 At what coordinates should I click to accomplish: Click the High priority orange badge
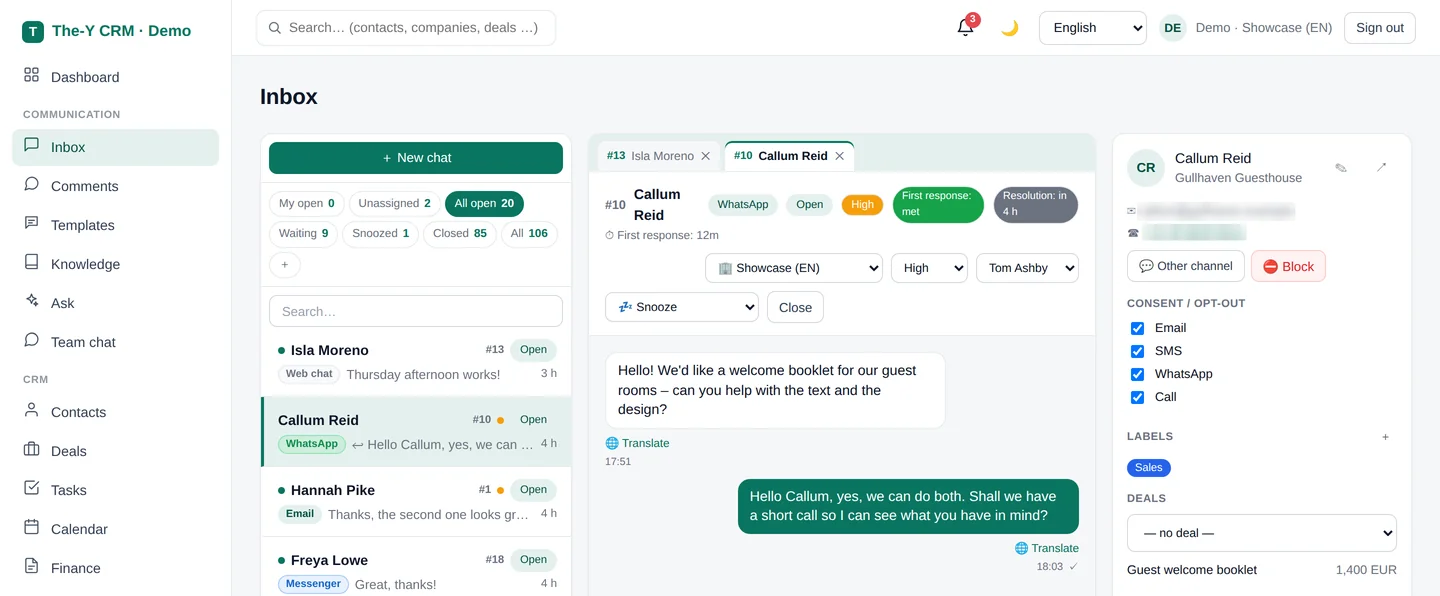coord(863,205)
